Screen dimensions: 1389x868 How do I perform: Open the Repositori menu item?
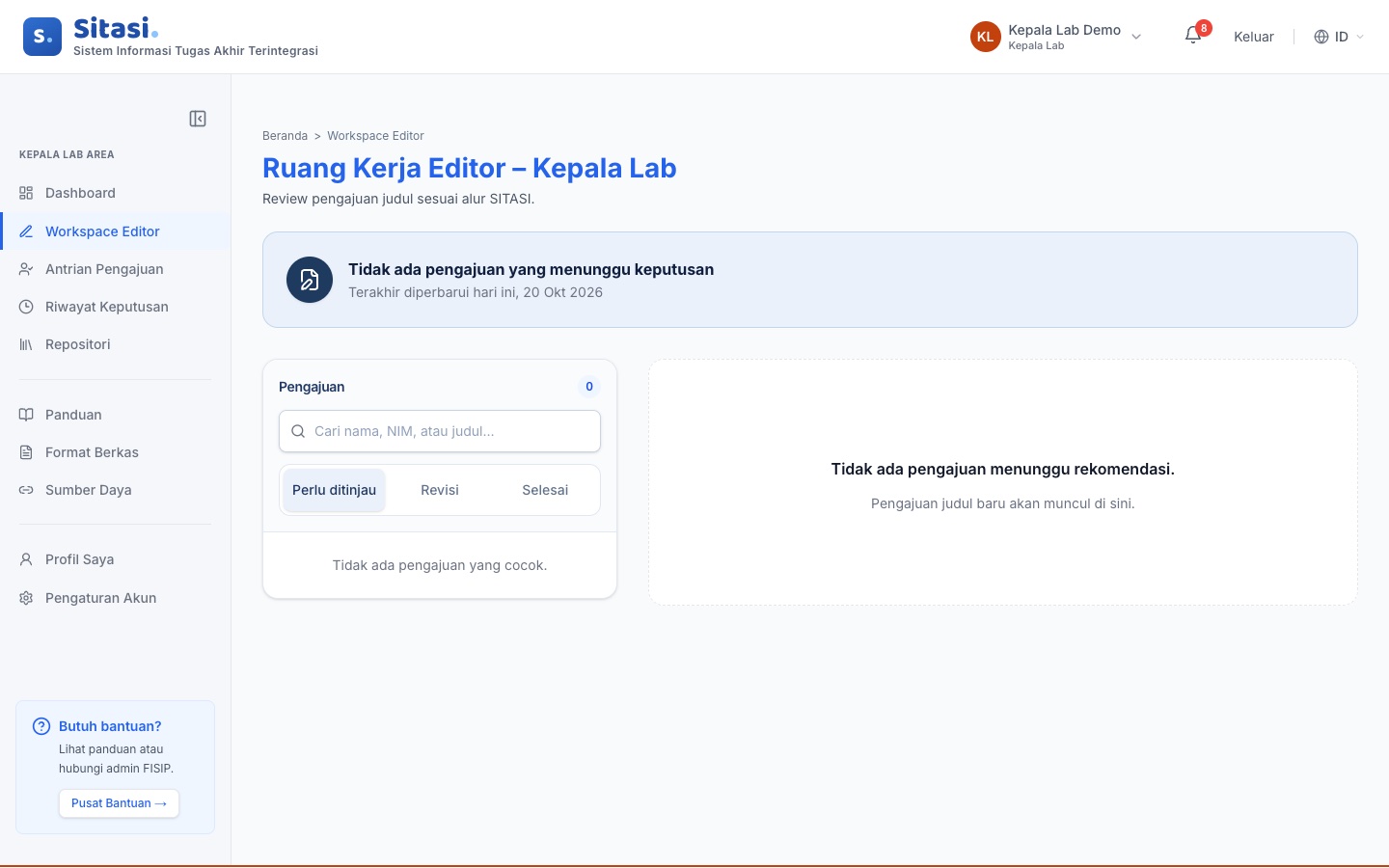pos(116,344)
